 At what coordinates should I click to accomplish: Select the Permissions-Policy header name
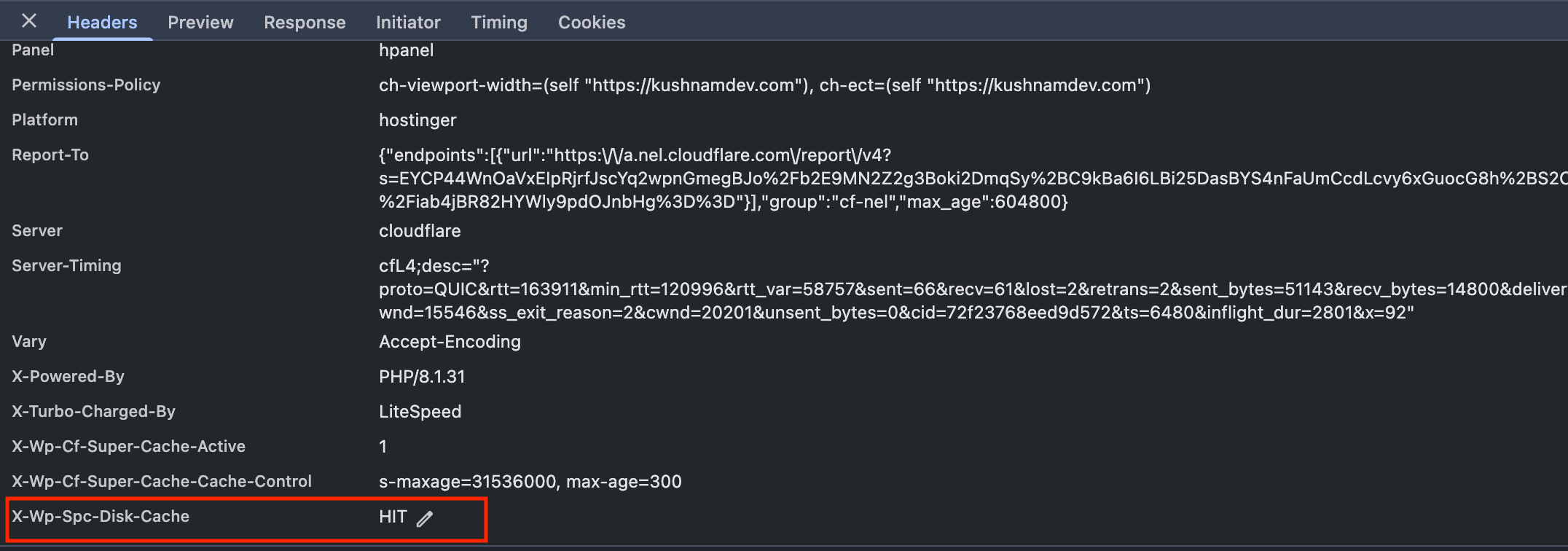click(x=86, y=85)
